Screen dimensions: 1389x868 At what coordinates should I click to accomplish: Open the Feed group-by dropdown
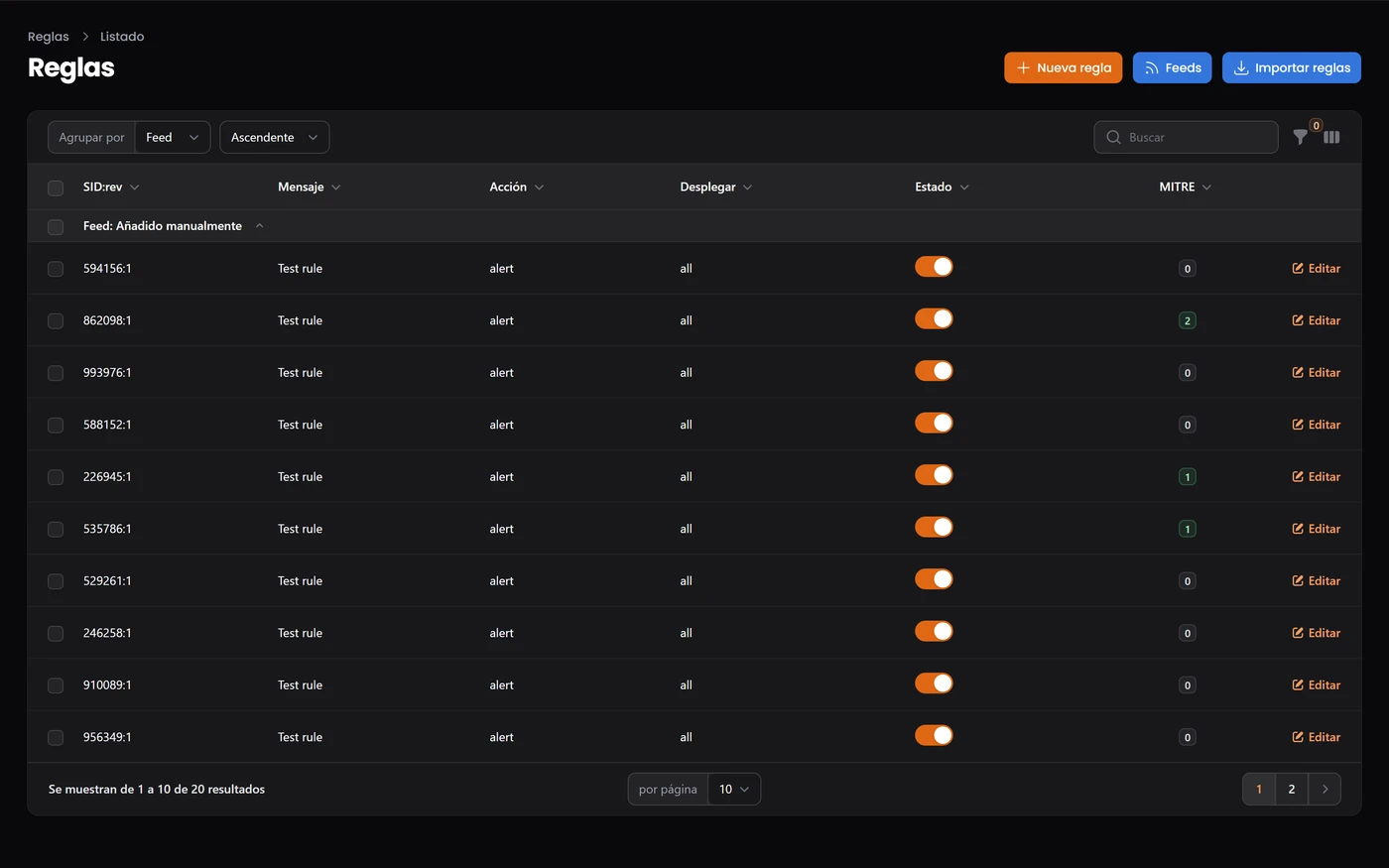[x=172, y=138]
